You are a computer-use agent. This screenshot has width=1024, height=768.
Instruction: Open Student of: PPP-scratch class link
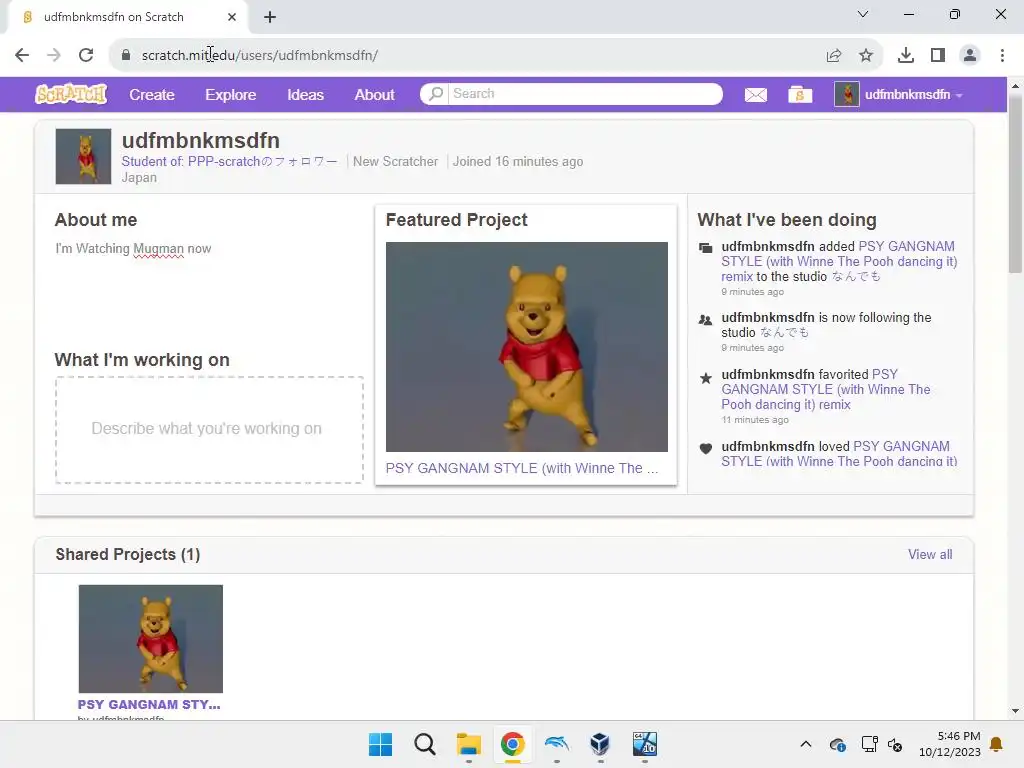(x=230, y=161)
